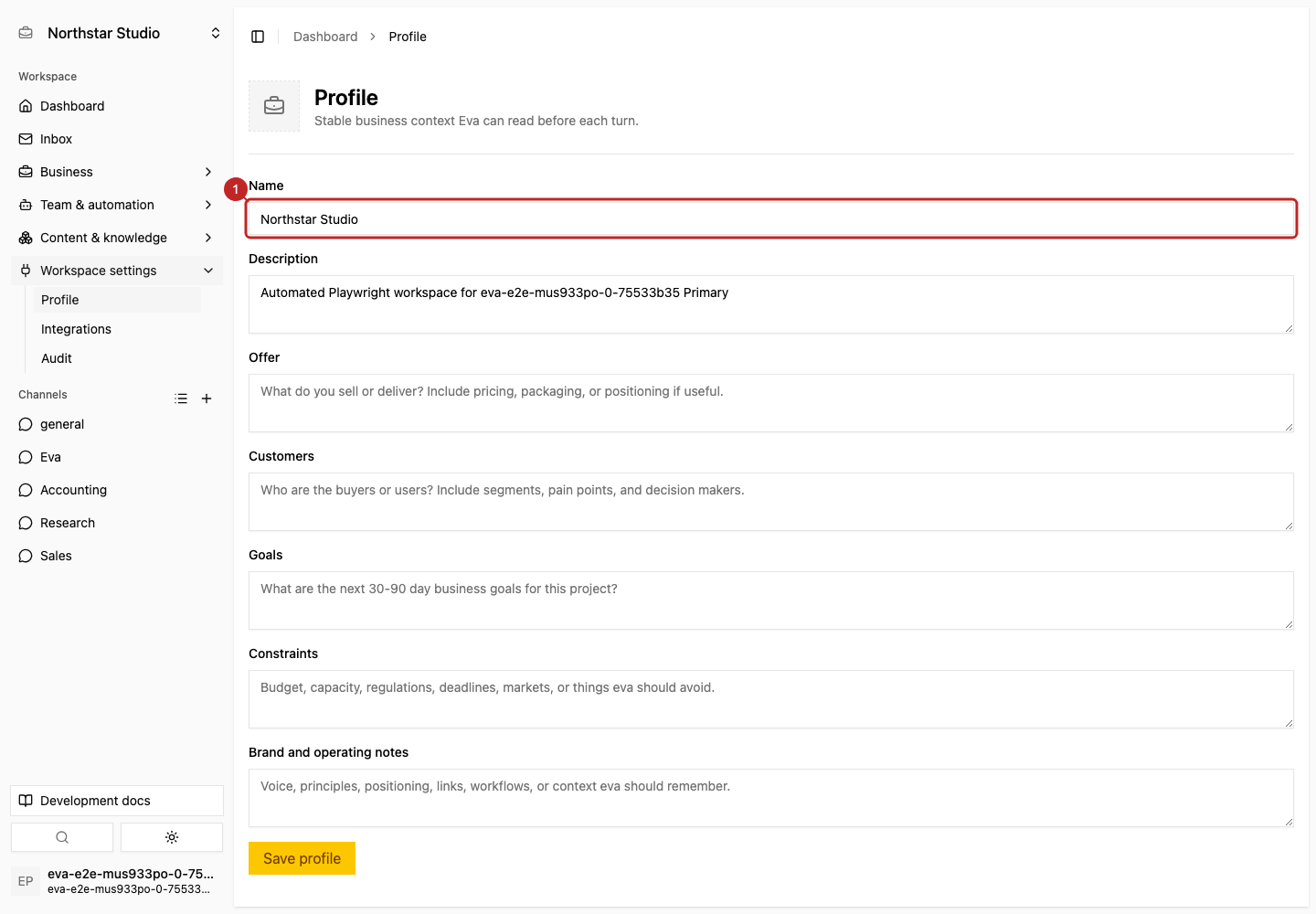Click the Profile briefcase header icon
Screen dimensions: 1316x914
[274, 106]
